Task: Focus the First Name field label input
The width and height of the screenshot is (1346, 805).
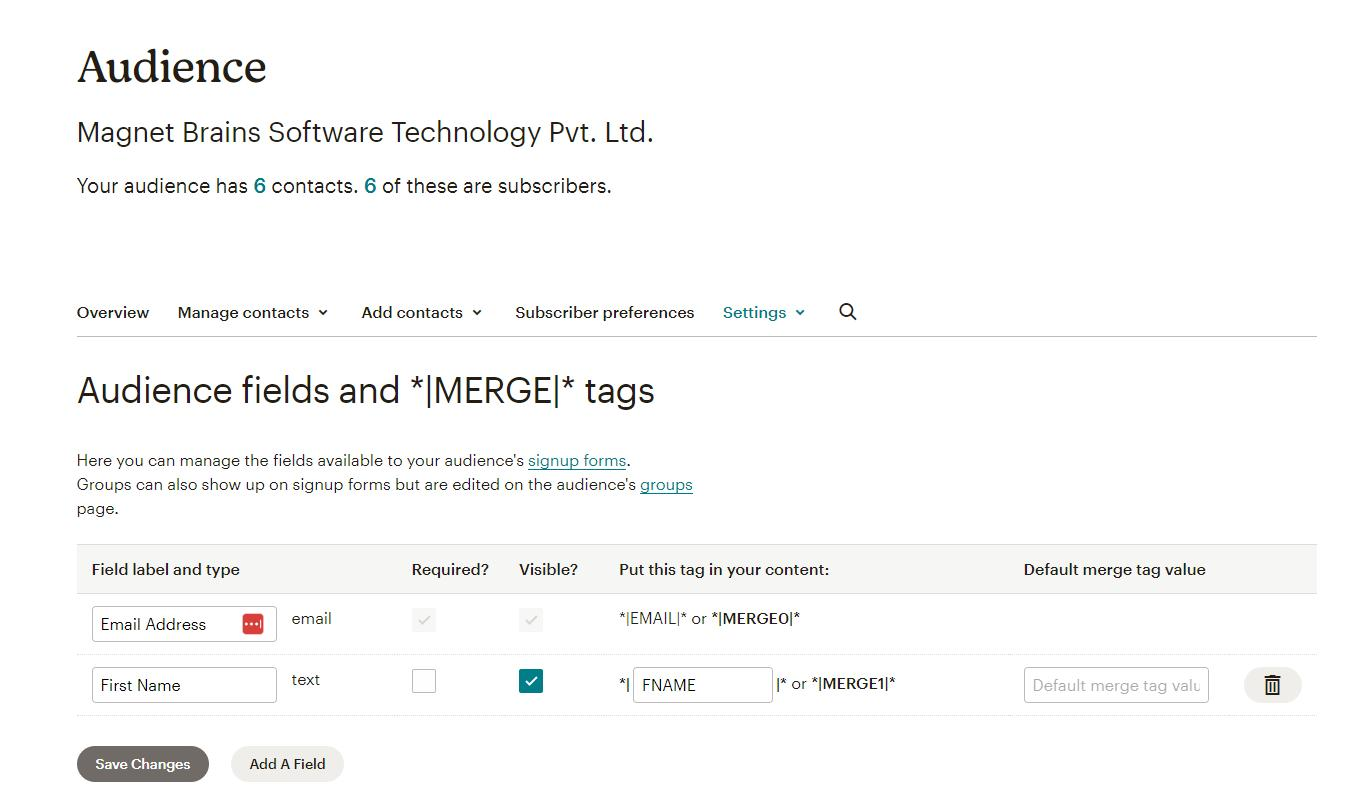Action: point(184,685)
